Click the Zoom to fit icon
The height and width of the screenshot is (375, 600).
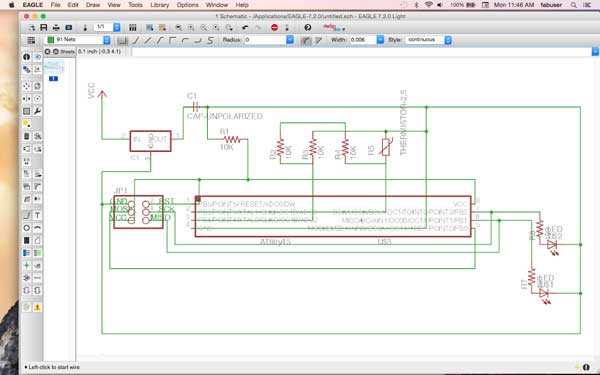pos(179,28)
